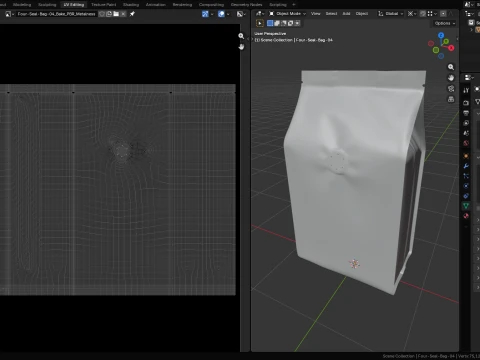Open the Global transform orientation dropdown
The image size is (480, 360).
coord(390,14)
